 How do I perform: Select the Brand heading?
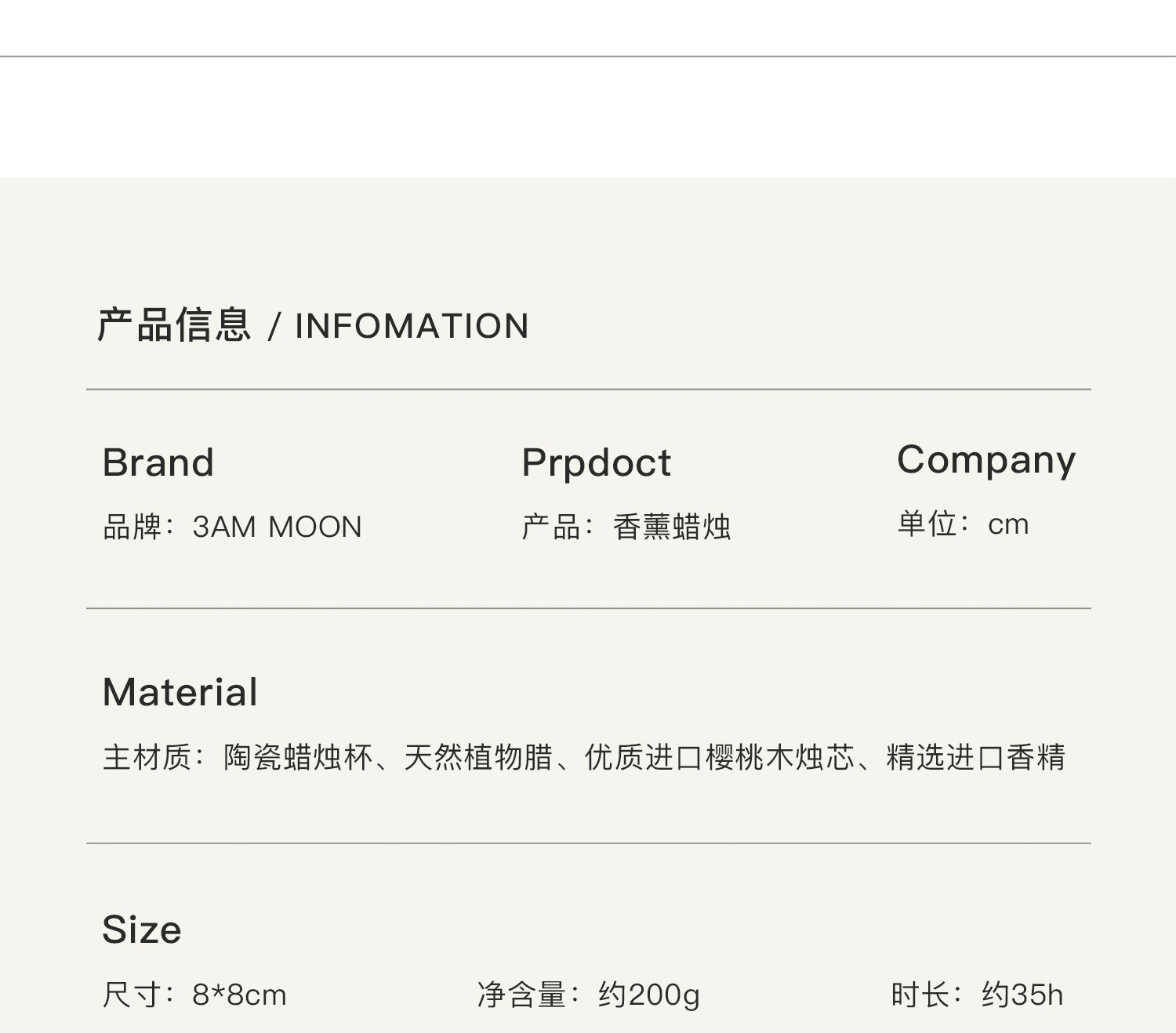pyautogui.click(x=158, y=462)
